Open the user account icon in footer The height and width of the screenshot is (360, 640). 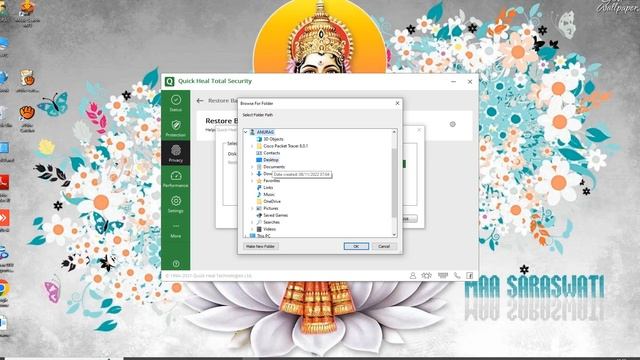(x=413, y=276)
